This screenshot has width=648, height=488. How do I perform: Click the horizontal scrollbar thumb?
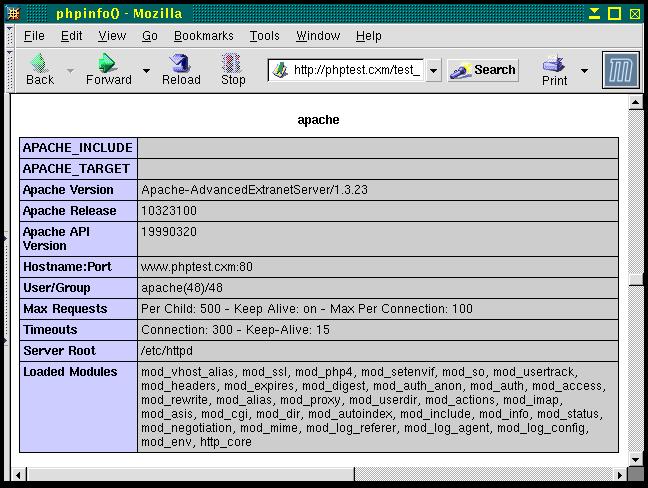click(191, 475)
